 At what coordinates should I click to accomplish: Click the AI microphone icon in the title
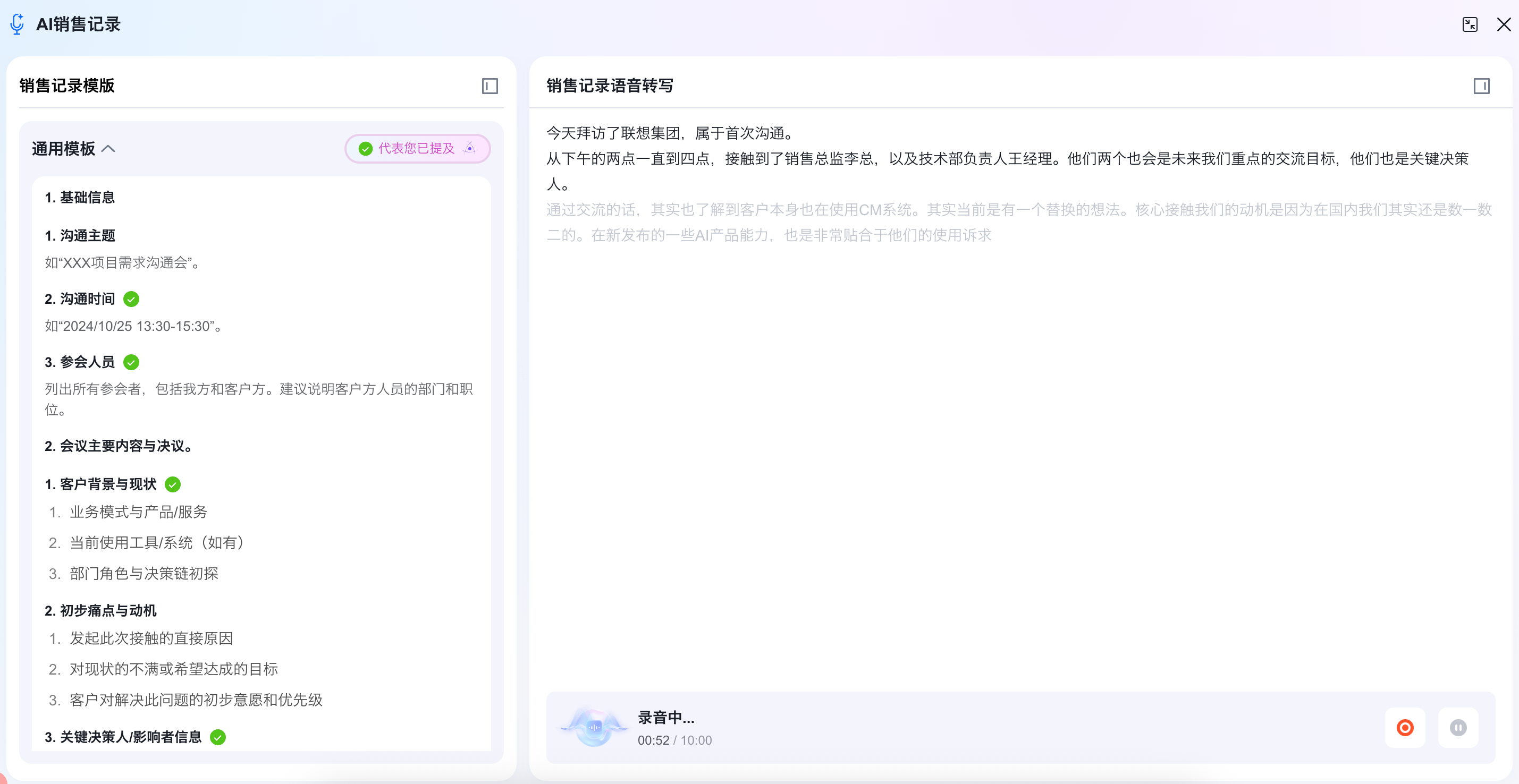(x=17, y=24)
